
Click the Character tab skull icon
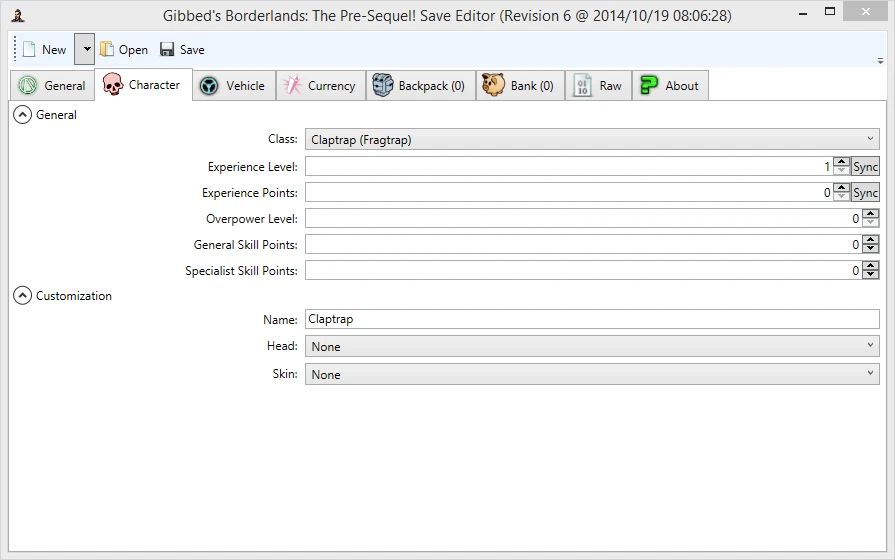tap(113, 84)
